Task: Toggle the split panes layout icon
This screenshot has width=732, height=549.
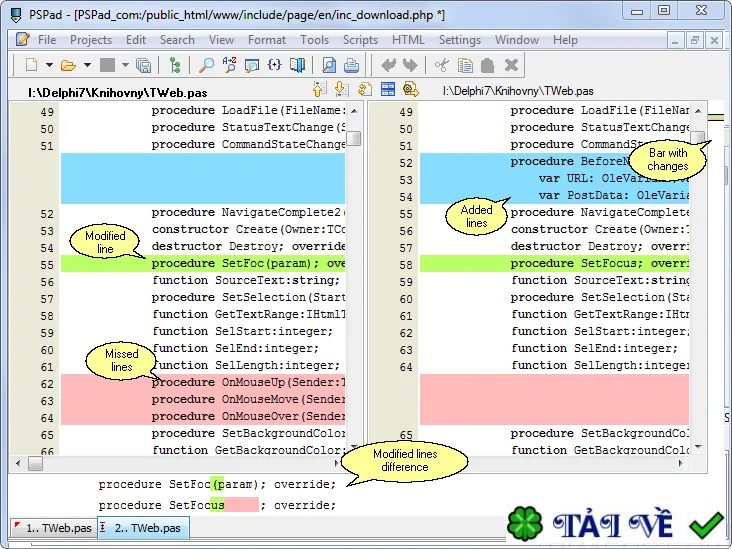Action: tap(387, 89)
